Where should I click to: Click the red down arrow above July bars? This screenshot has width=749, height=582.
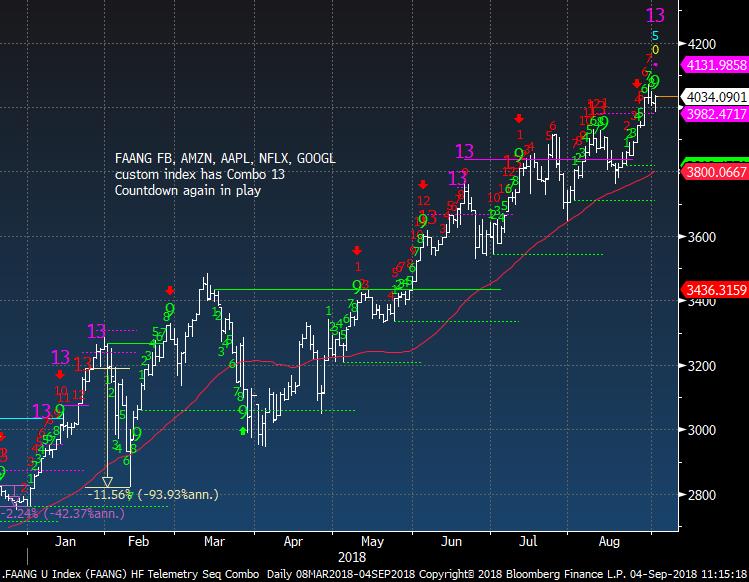pos(519,119)
